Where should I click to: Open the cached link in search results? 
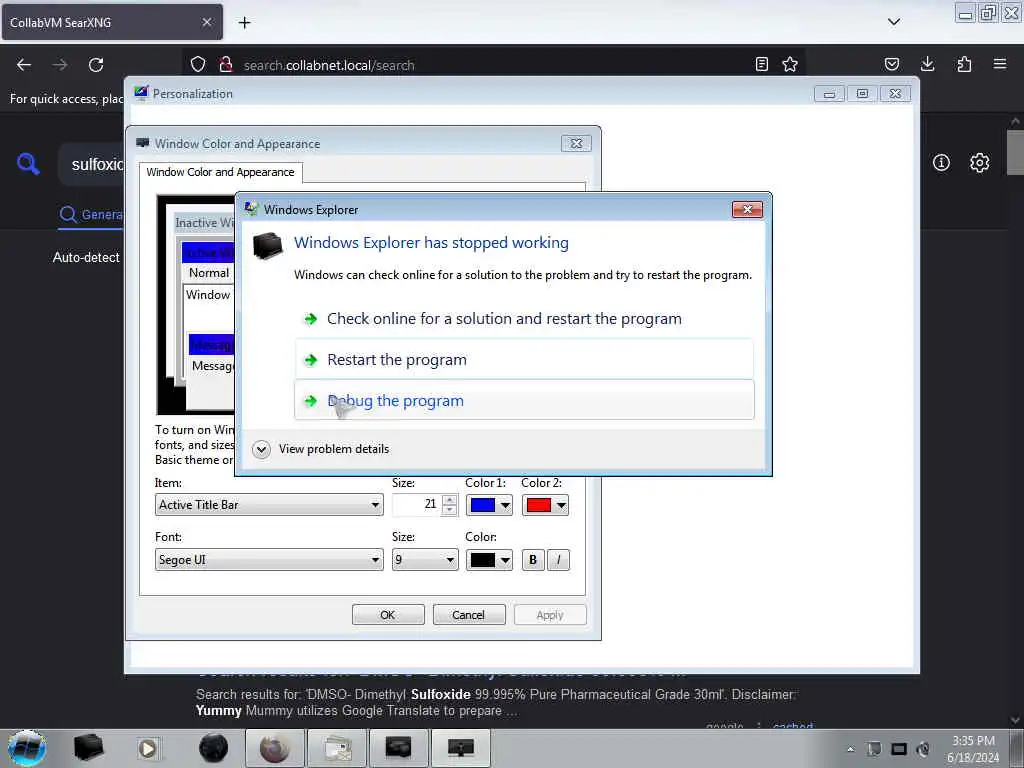pos(793,726)
